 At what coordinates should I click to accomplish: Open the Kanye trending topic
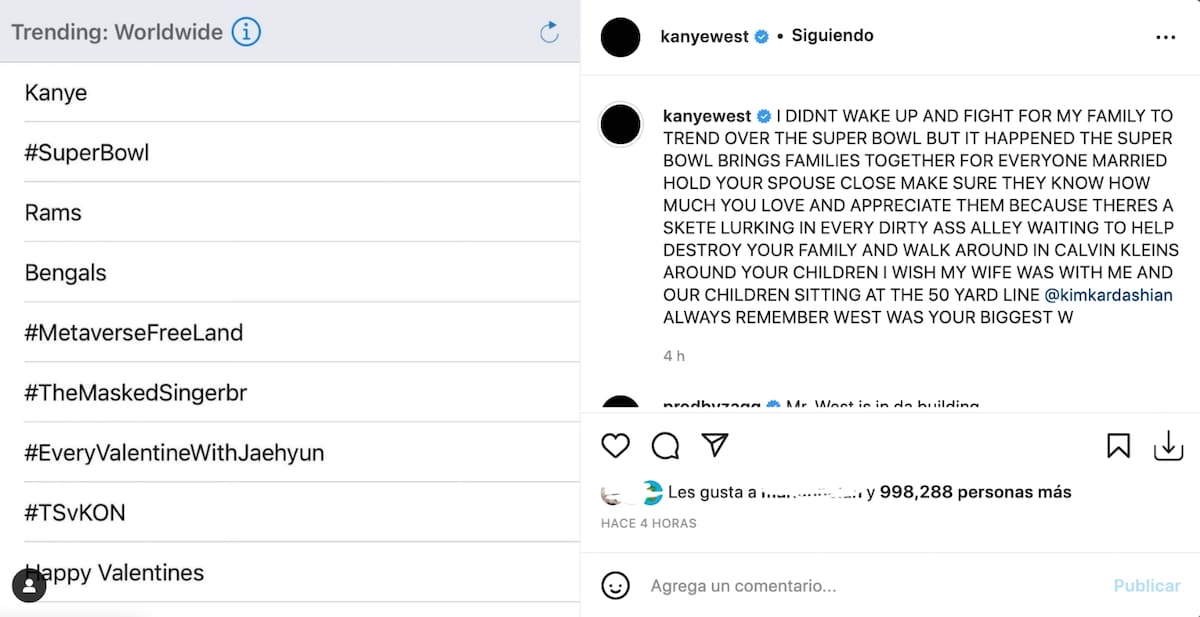(56, 93)
